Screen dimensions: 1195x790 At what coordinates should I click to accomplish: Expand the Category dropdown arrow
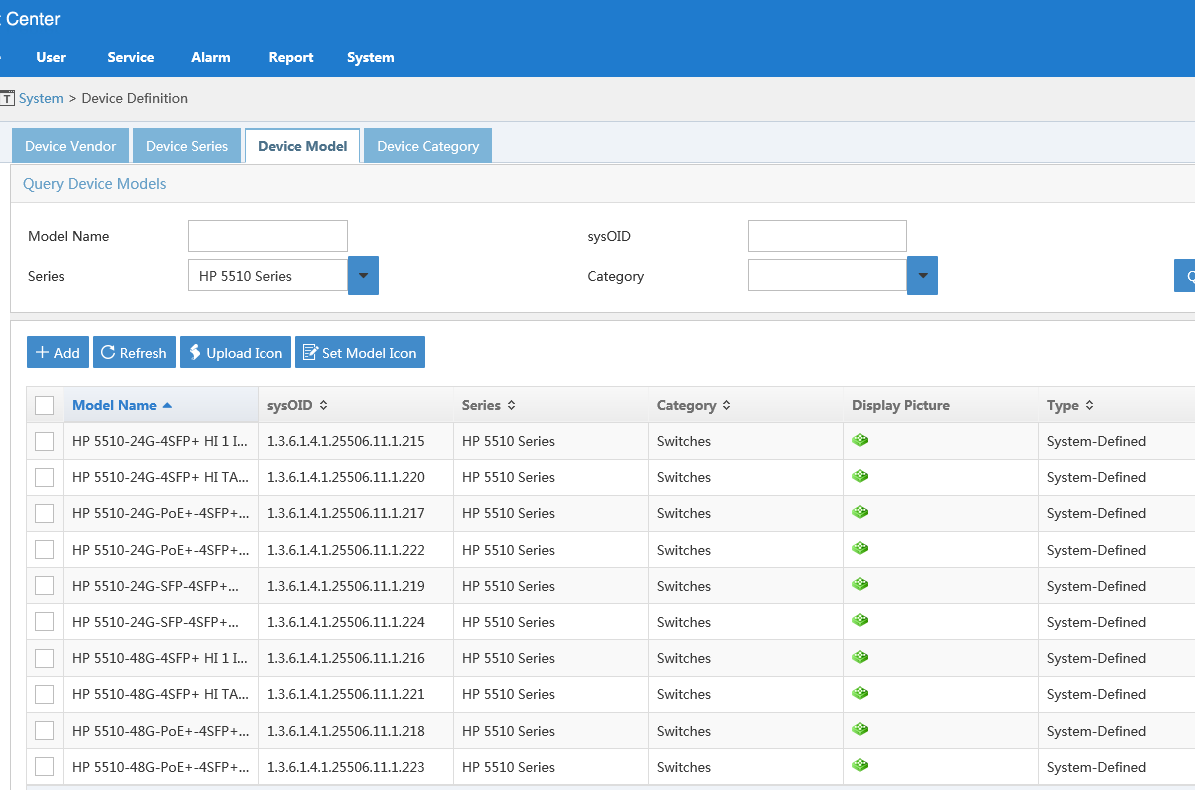[922, 276]
